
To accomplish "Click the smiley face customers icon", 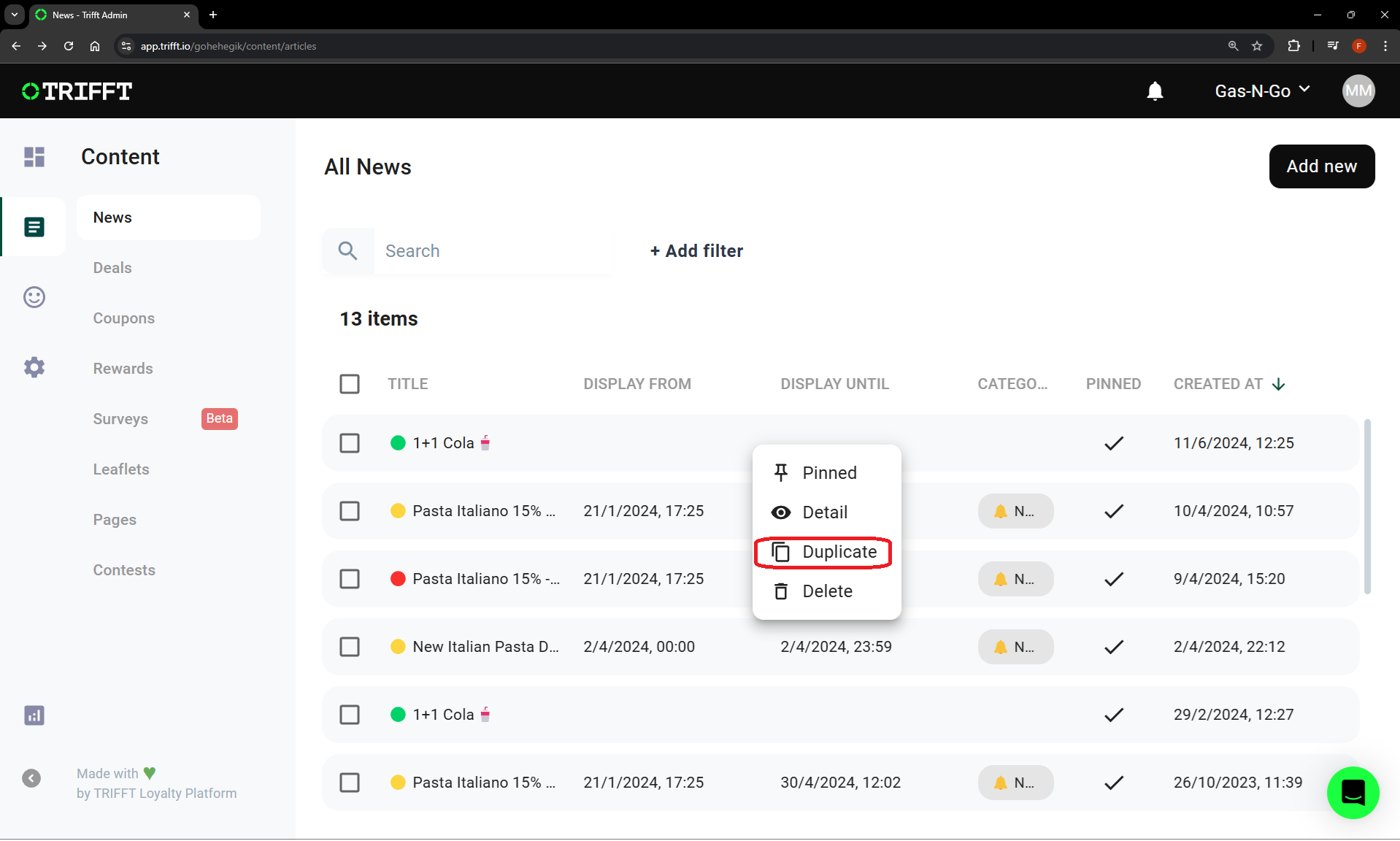I will tap(34, 297).
